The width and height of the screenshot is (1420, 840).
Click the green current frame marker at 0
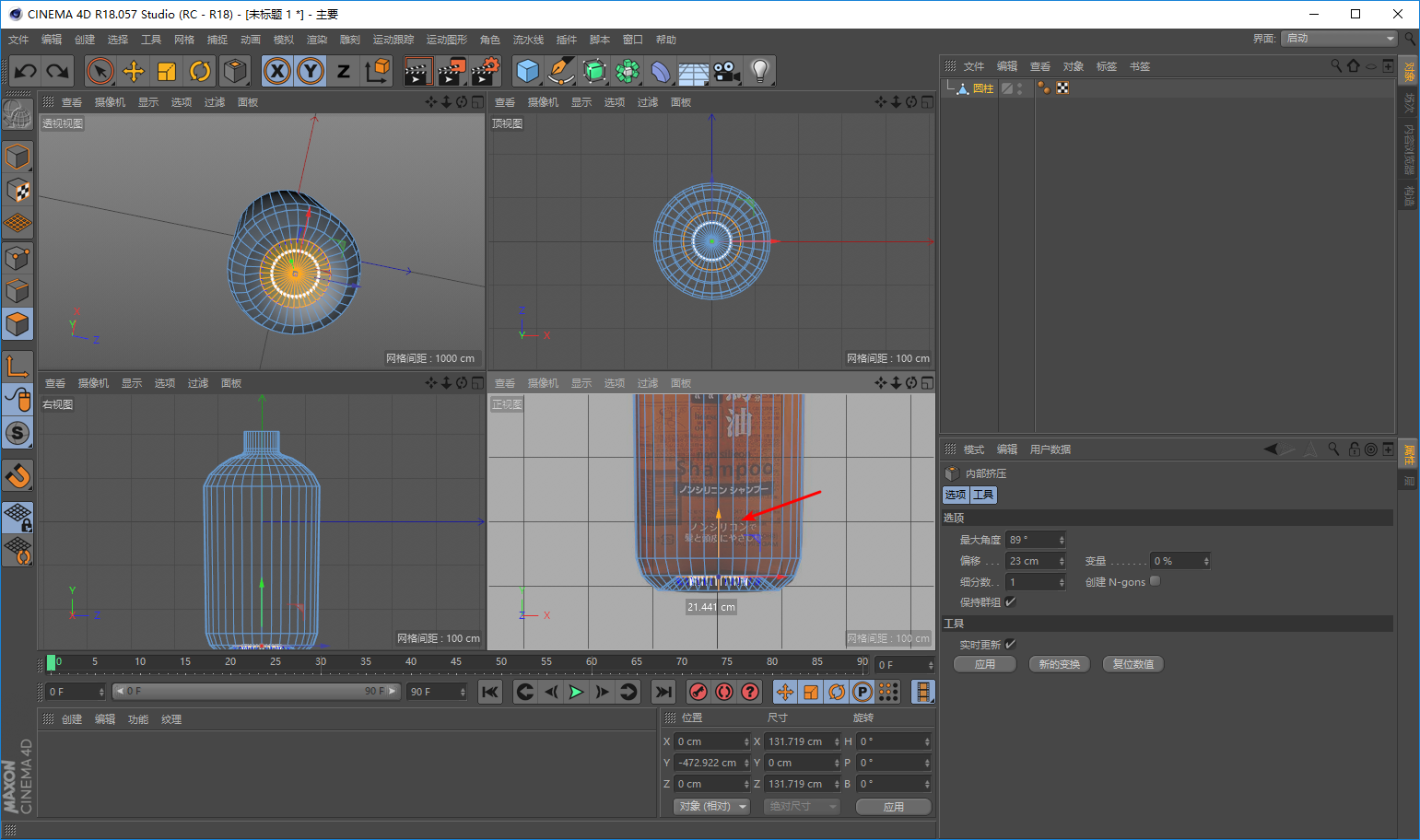[52, 662]
